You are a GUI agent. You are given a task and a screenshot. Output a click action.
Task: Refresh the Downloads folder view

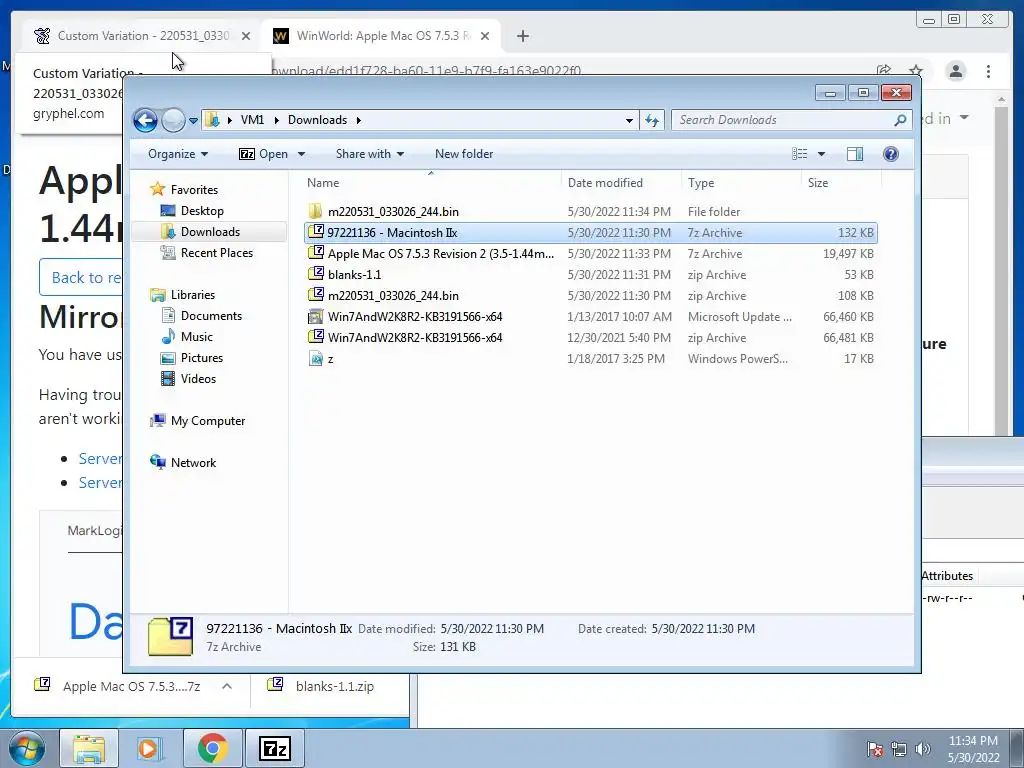[652, 120]
